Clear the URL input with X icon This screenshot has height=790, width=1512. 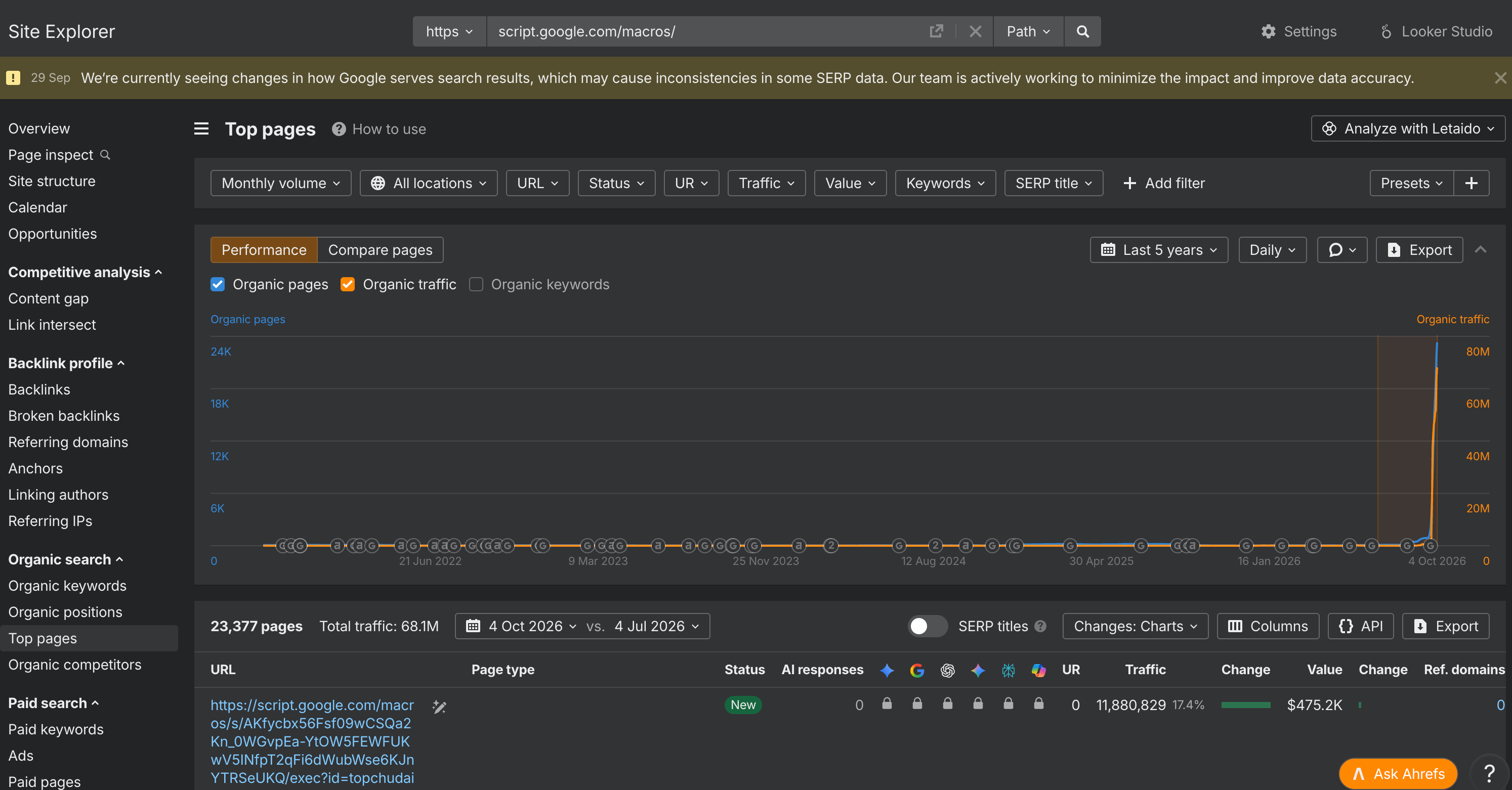point(975,31)
